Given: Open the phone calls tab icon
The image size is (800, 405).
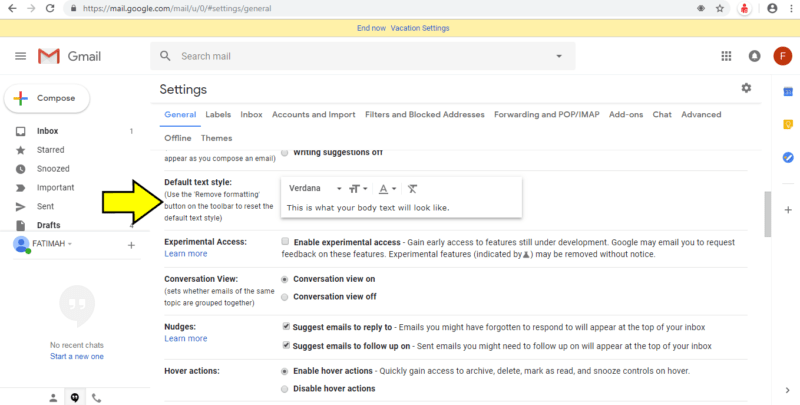Looking at the screenshot, I should click(x=96, y=398).
